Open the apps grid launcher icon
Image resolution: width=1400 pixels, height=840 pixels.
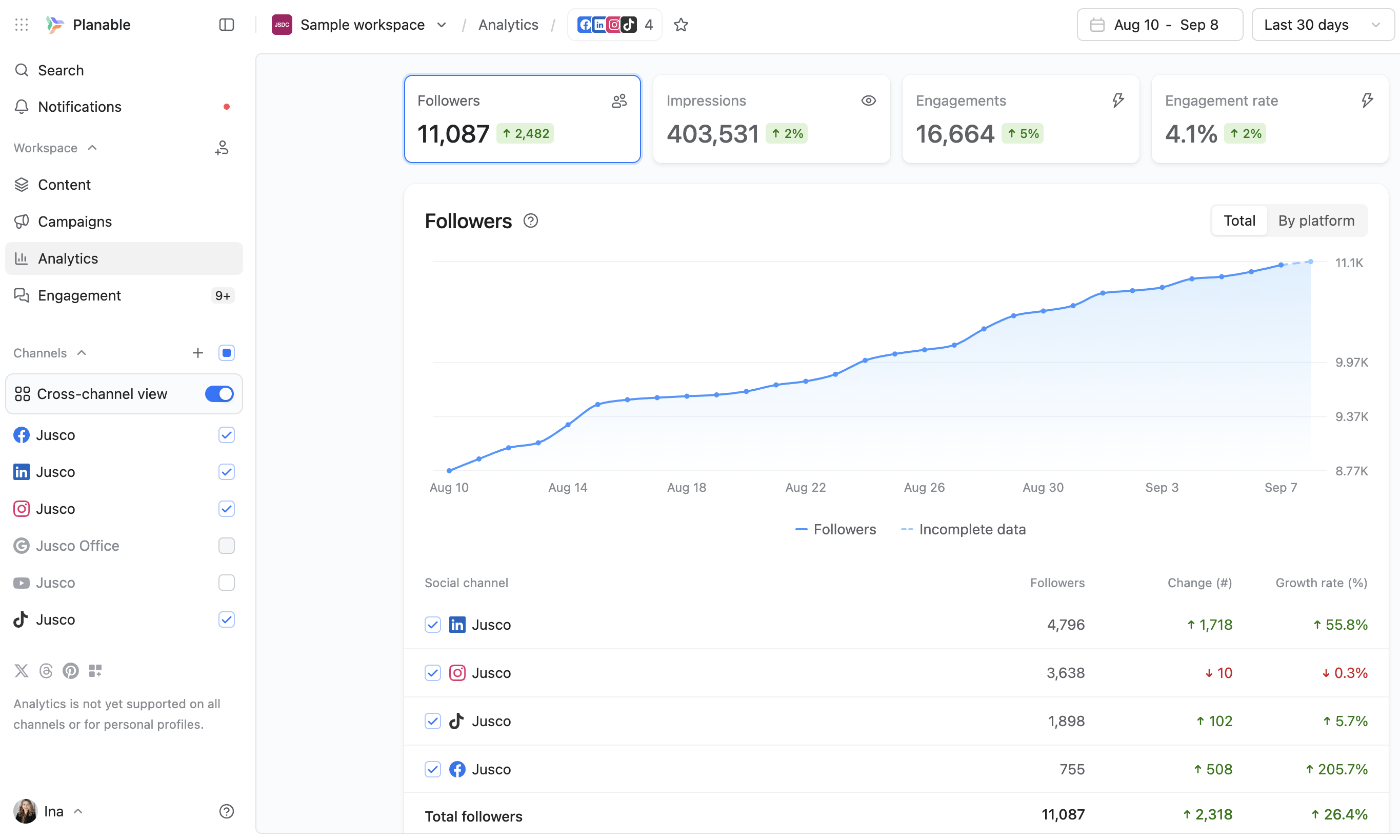pos(22,25)
